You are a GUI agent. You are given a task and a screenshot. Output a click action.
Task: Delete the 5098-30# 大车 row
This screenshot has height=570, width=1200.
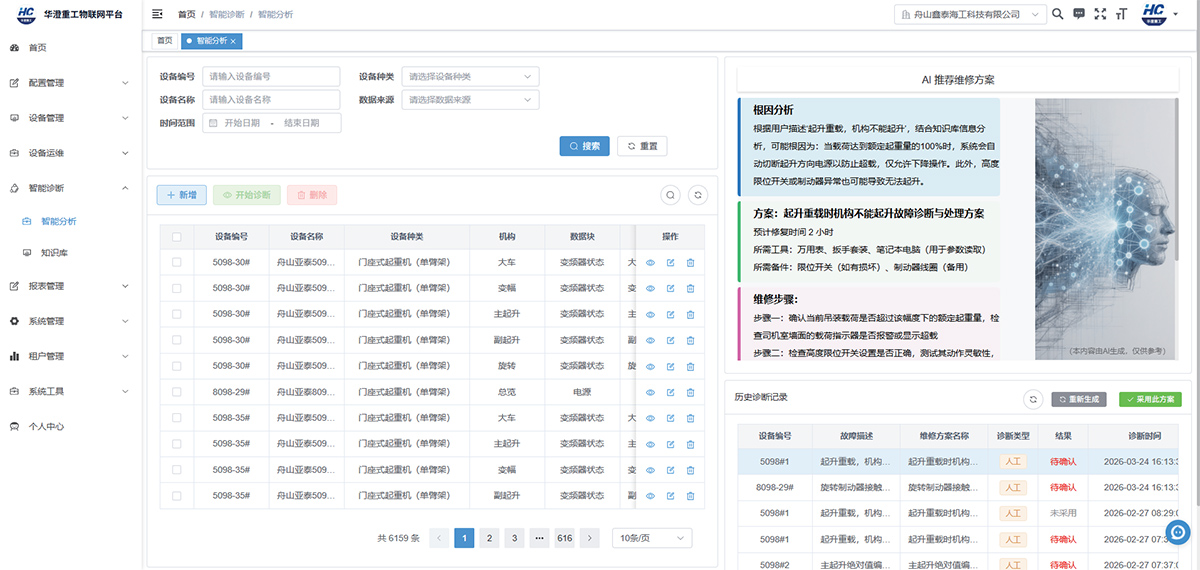click(690, 263)
